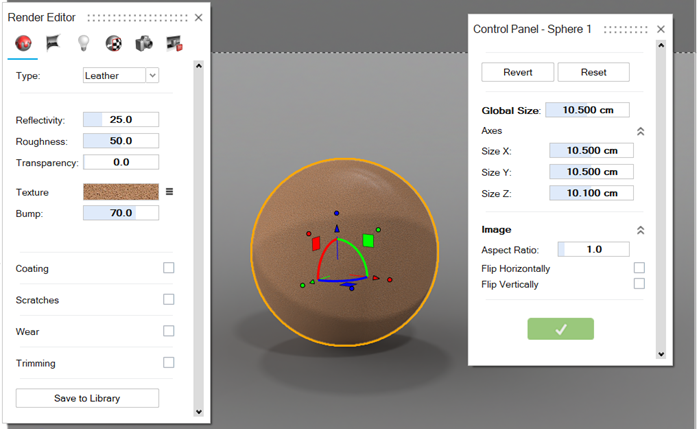Collapse the Image section
Image resolution: width=699 pixels, height=429 pixels.
(x=640, y=230)
